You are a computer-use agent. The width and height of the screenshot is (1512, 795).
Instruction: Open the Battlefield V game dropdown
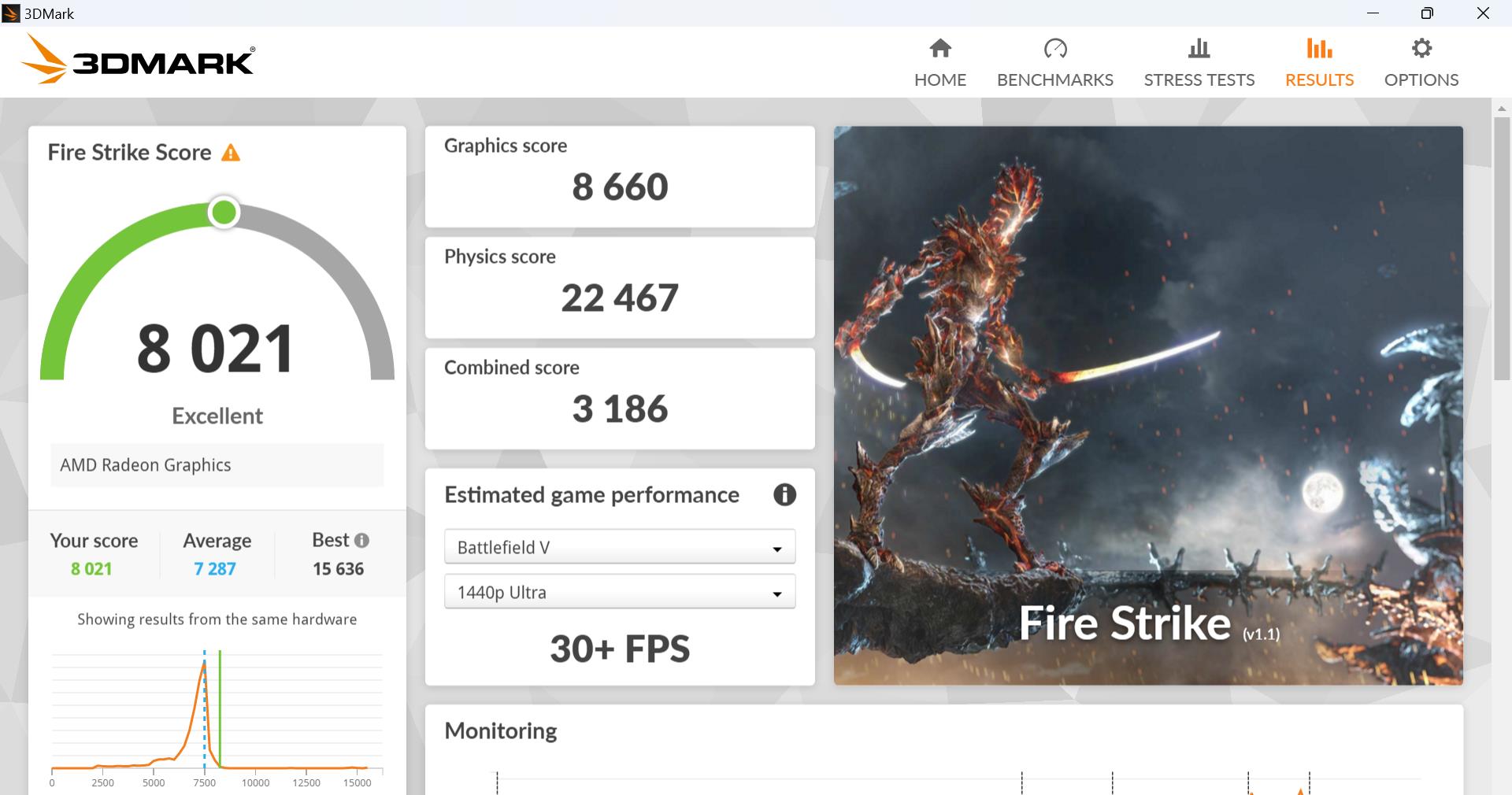tap(619, 547)
